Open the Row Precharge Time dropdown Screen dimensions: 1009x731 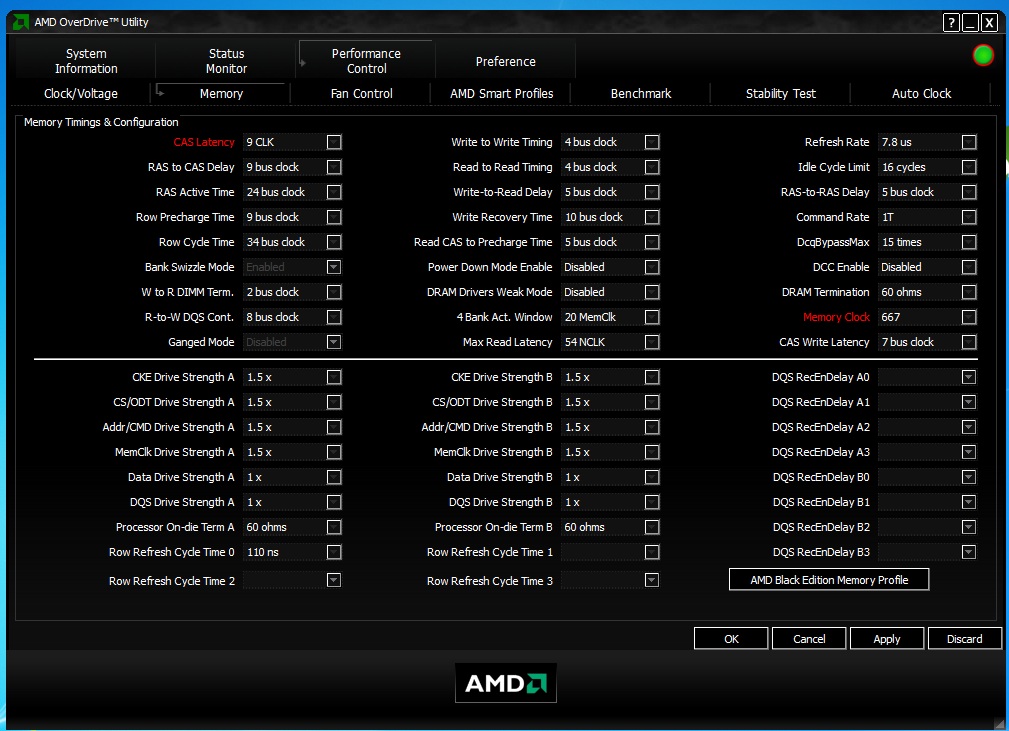point(334,217)
